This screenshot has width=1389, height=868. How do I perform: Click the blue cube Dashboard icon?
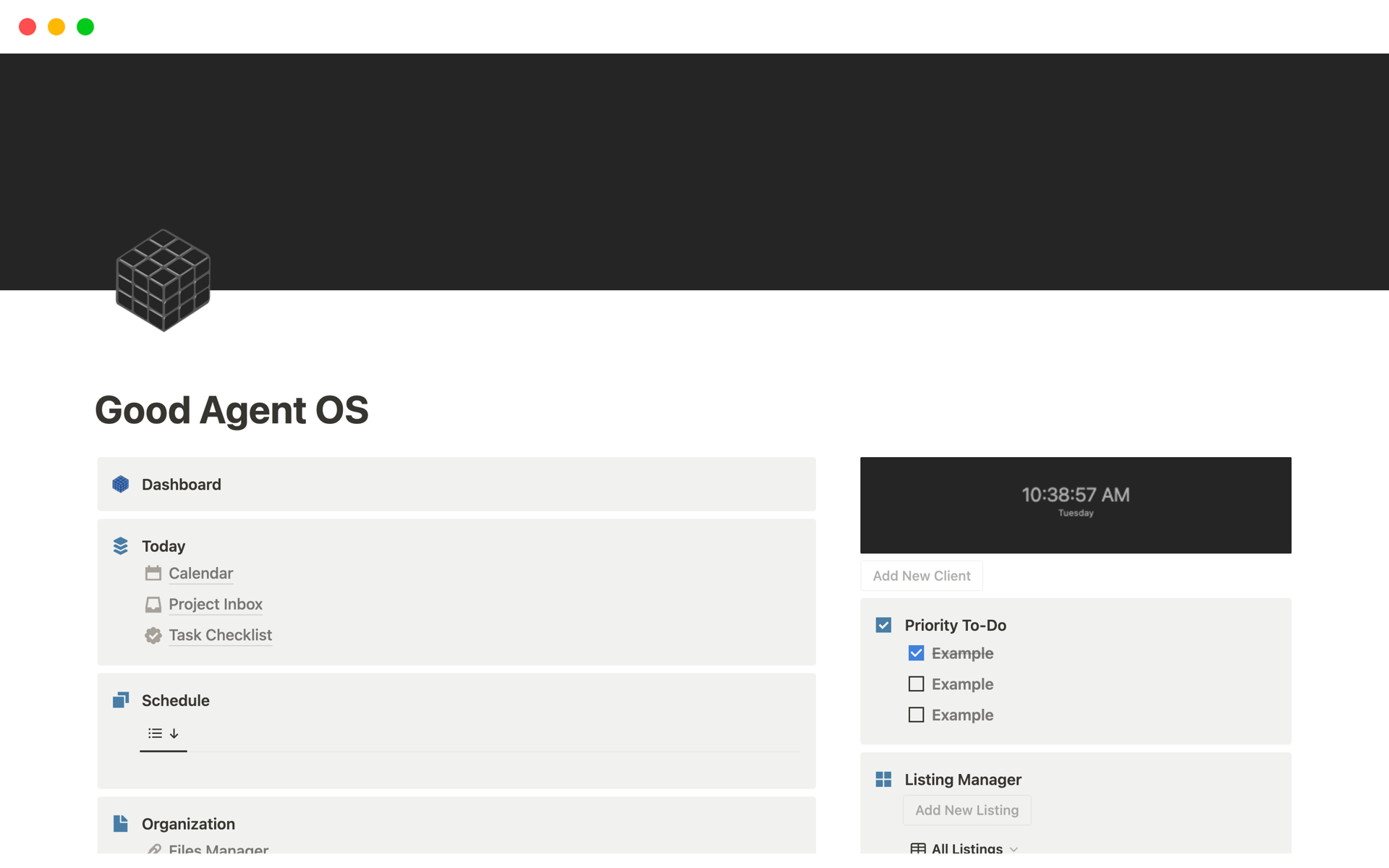tap(121, 485)
